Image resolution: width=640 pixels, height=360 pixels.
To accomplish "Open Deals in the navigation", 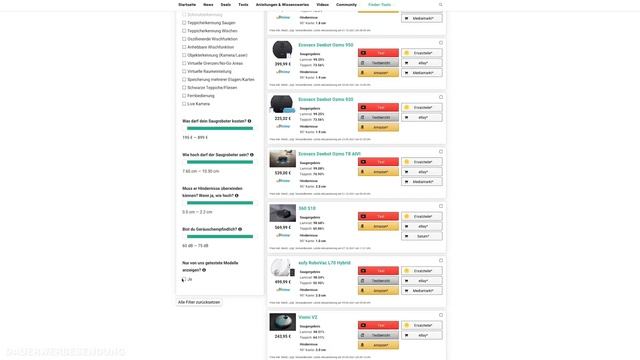I will [x=226, y=4].
